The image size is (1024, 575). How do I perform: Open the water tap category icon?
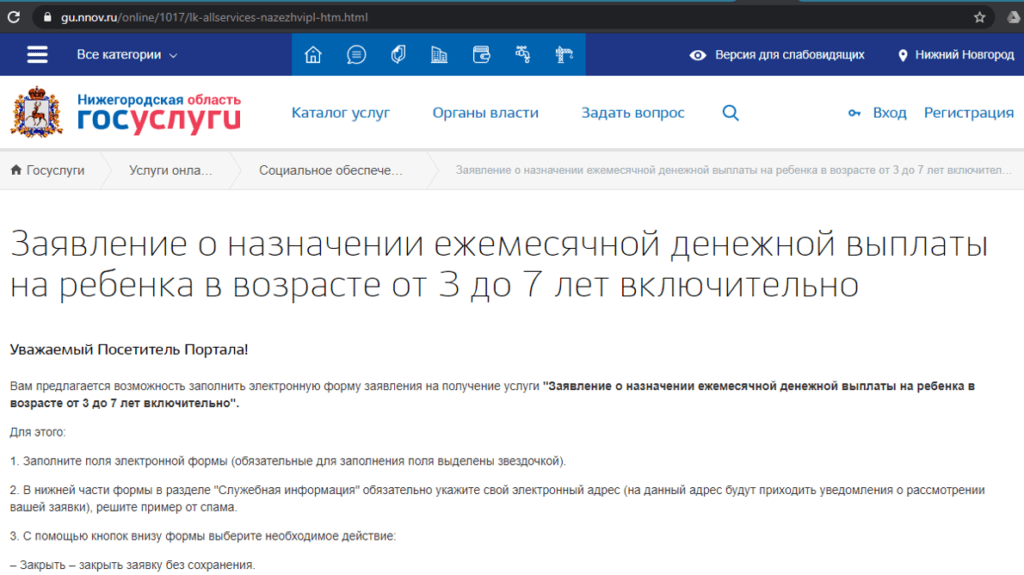point(522,54)
